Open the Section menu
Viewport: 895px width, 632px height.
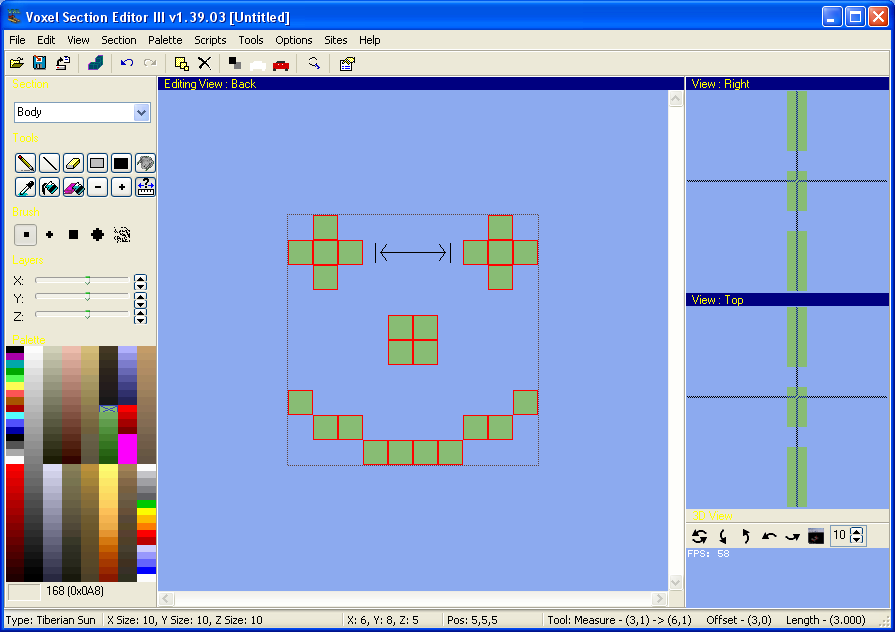(119, 40)
